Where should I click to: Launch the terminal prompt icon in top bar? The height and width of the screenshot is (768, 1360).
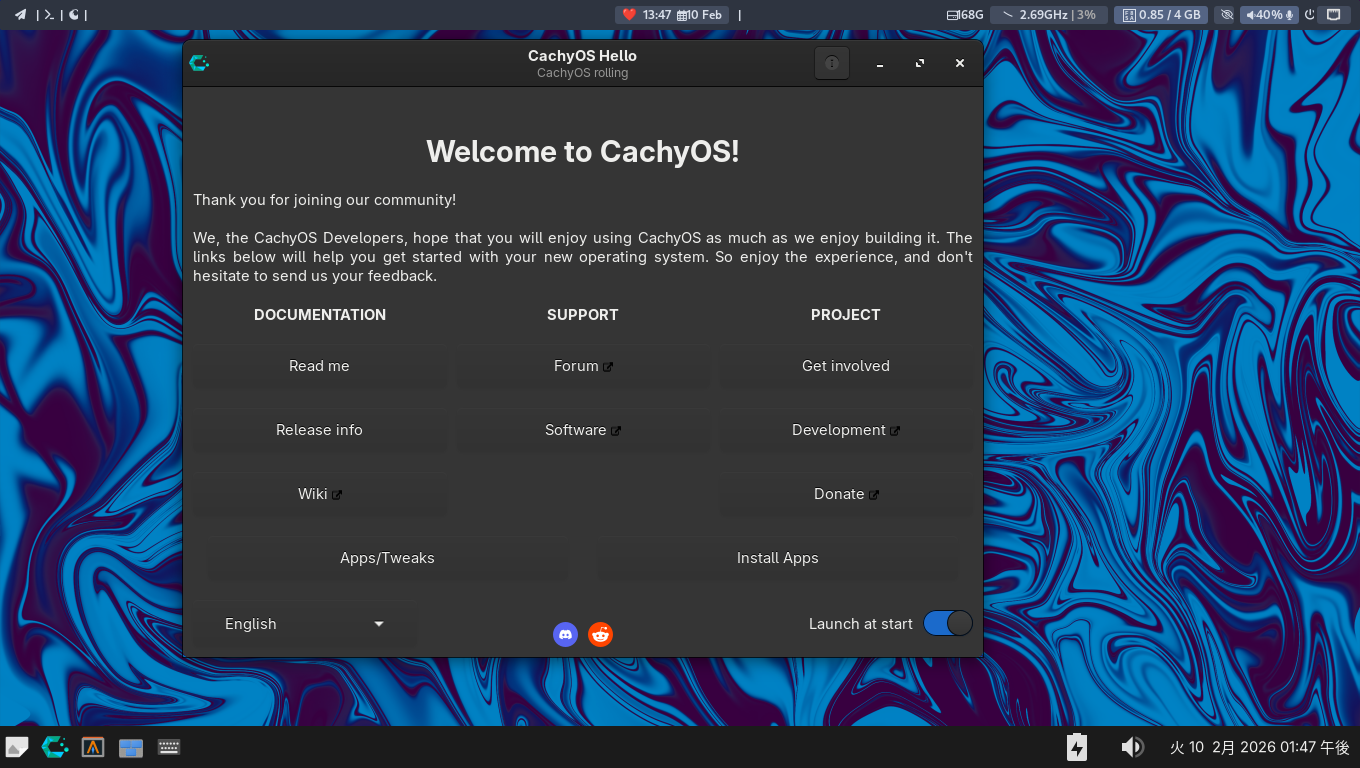(48, 15)
